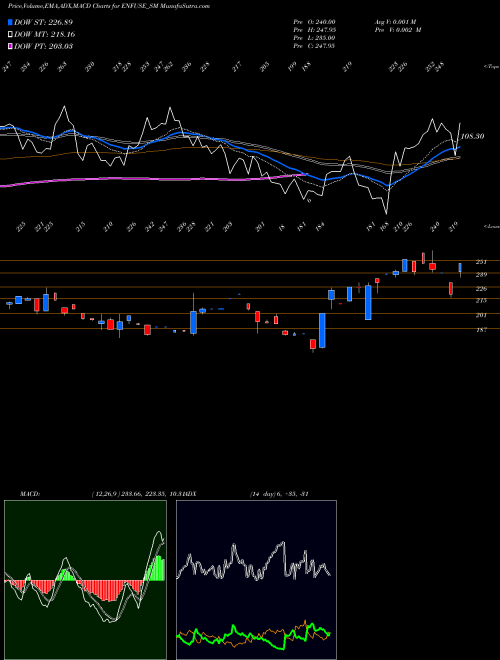Screen dimensions: 500x660
Task: Click the white DOW MT legend swatch
Action: coord(10,34)
